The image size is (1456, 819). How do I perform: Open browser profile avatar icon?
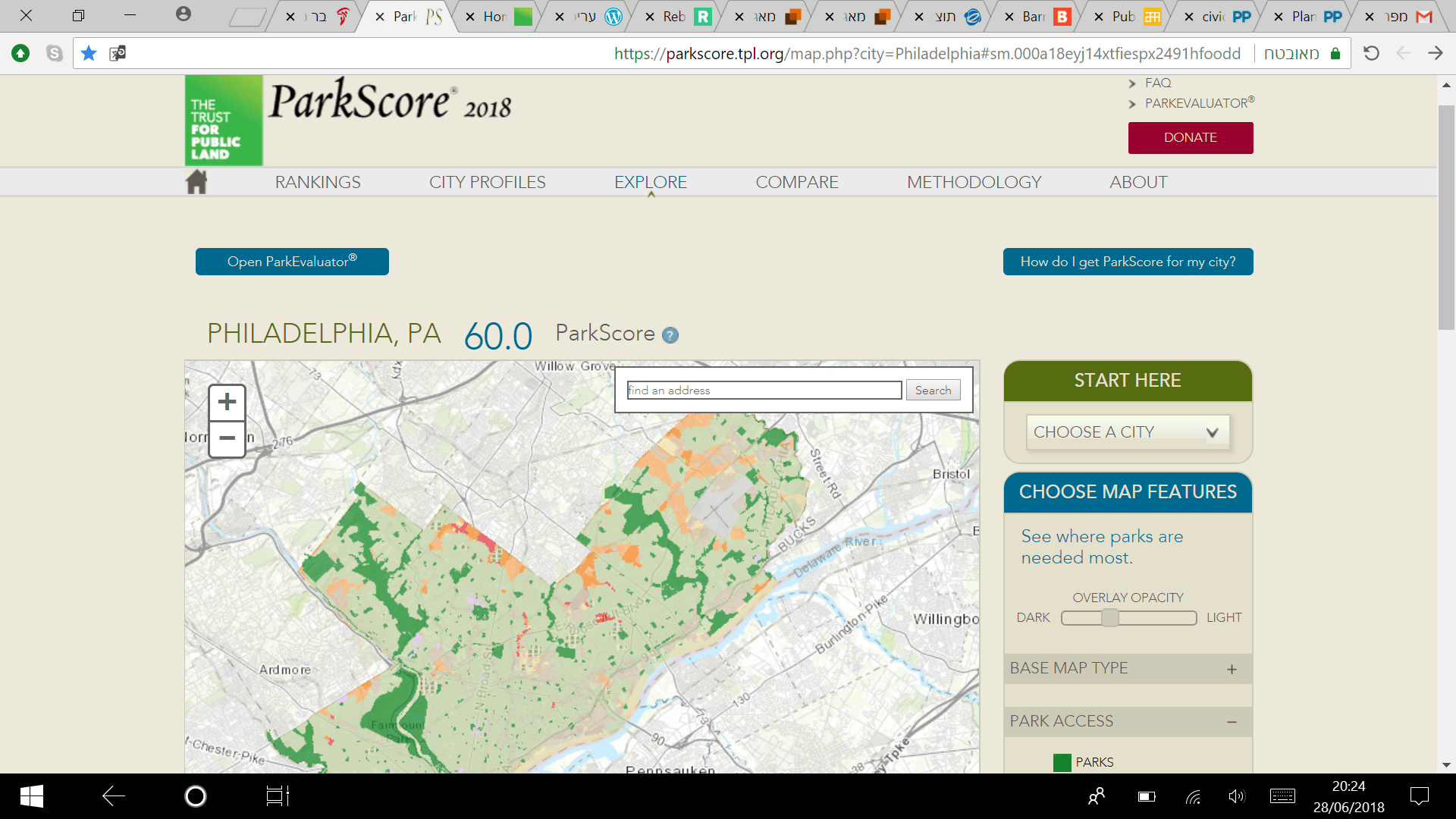pos(183,14)
